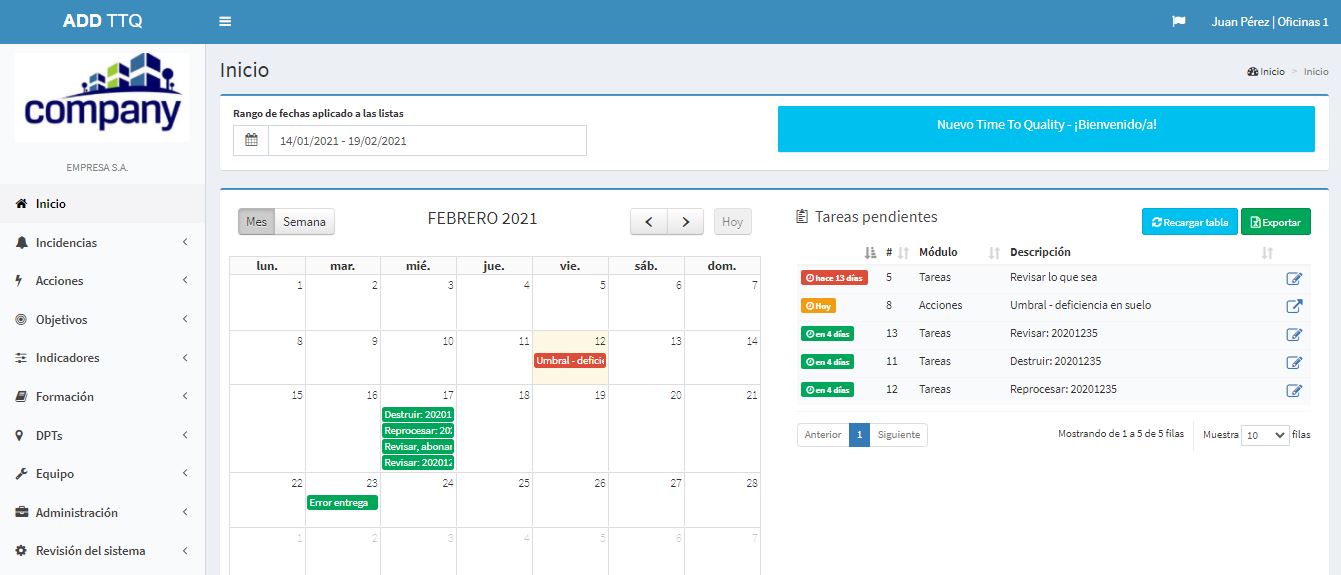Click the Exportar button
Image resolution: width=1341 pixels, height=575 pixels.
click(1275, 222)
